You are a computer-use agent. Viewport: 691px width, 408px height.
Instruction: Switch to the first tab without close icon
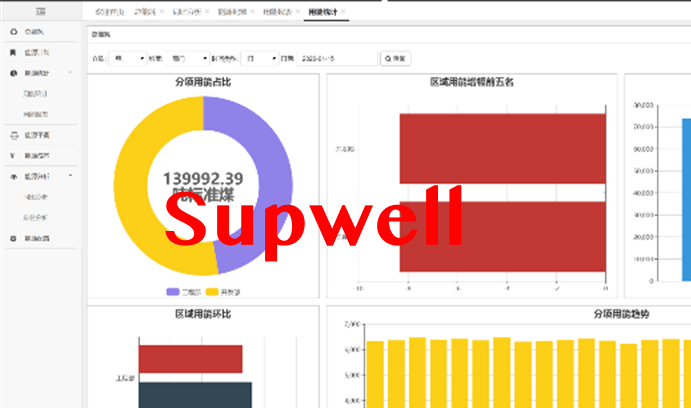(x=110, y=12)
